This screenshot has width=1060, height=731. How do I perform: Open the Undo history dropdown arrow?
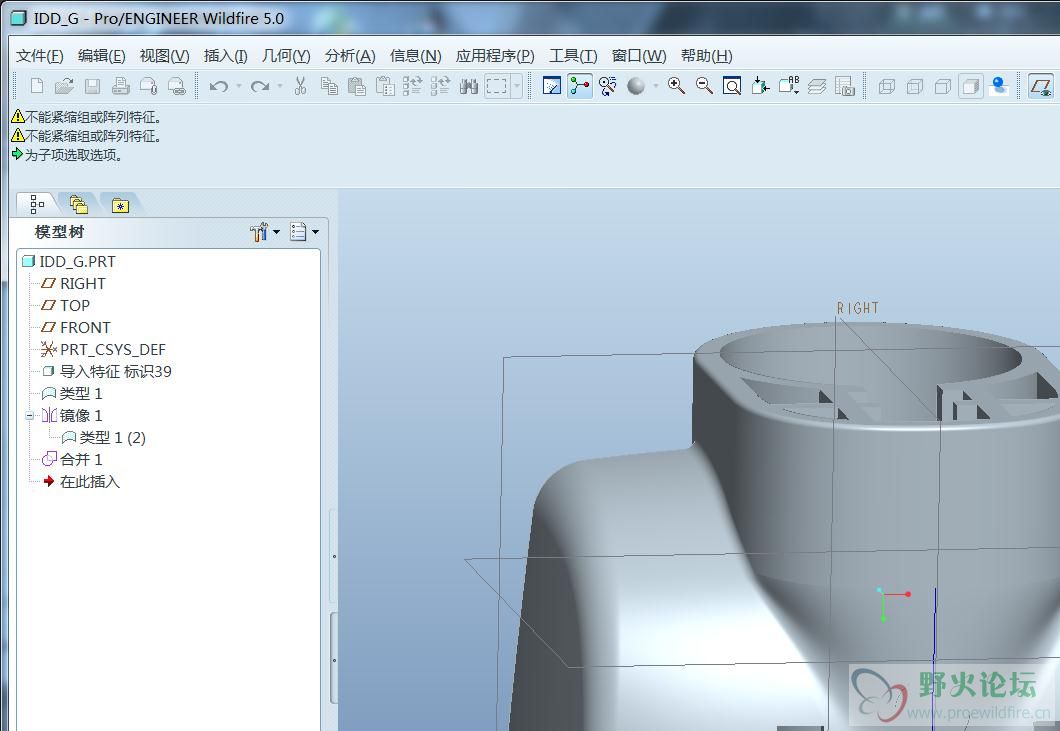coord(239,87)
